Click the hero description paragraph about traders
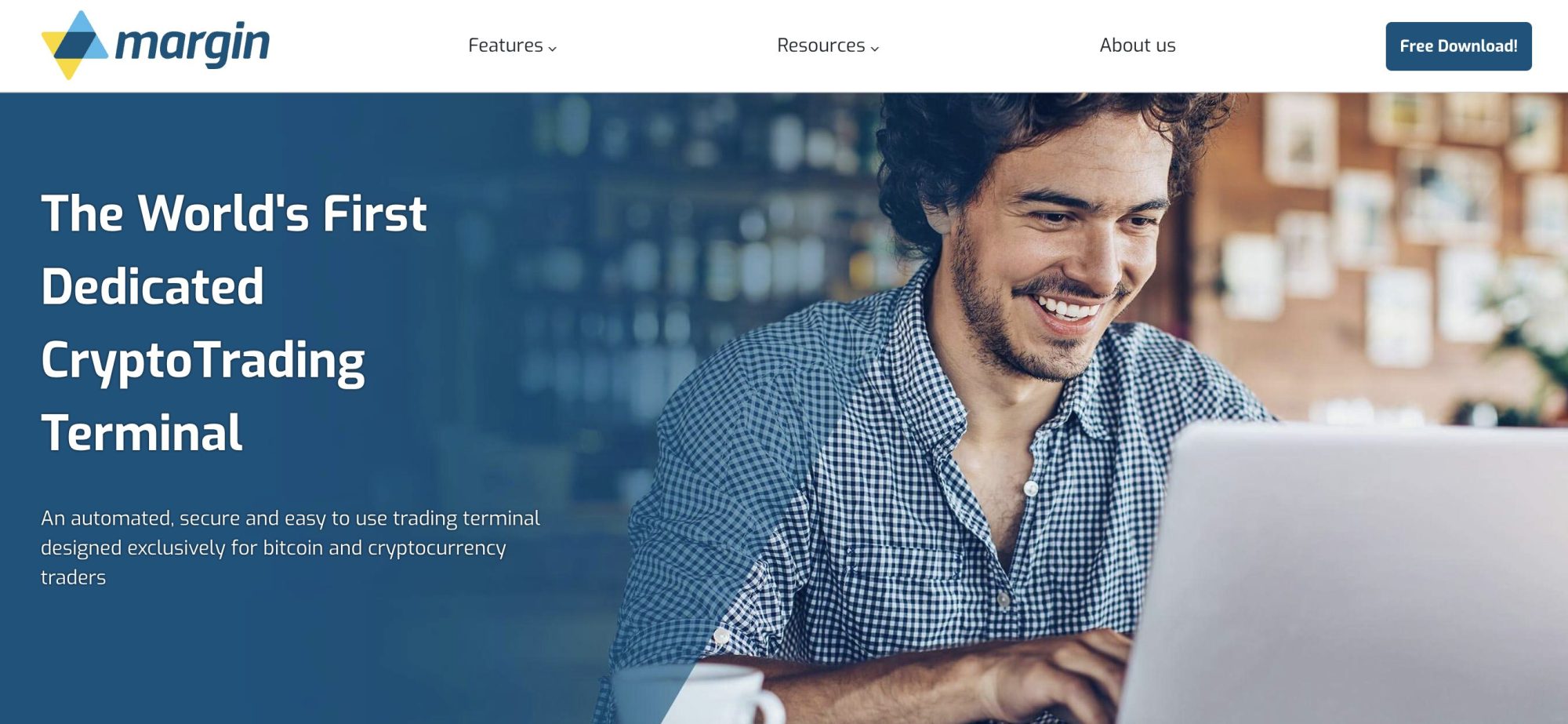Screen dimensions: 1568x724 [x=290, y=548]
